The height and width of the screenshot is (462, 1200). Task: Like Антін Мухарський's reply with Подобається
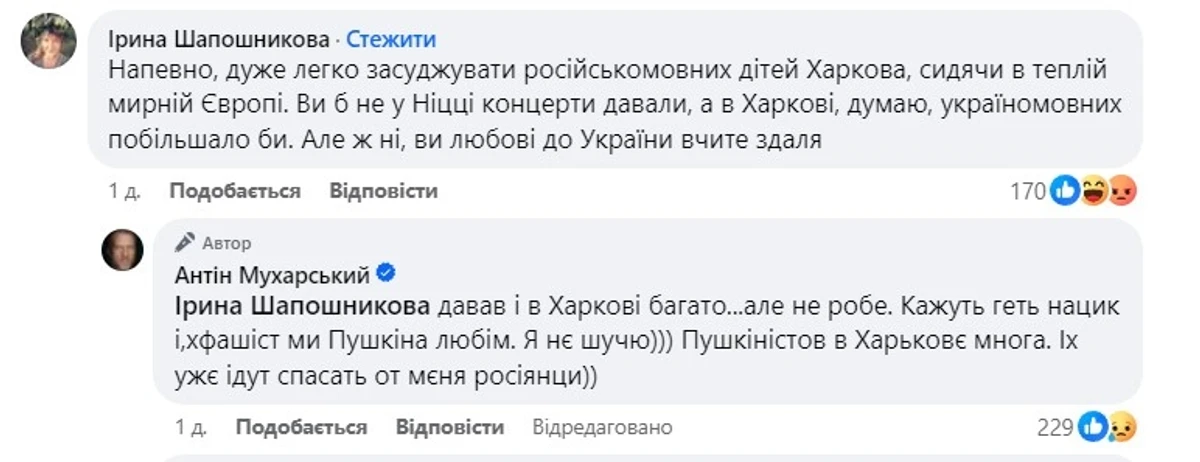pyautogui.click(x=301, y=428)
